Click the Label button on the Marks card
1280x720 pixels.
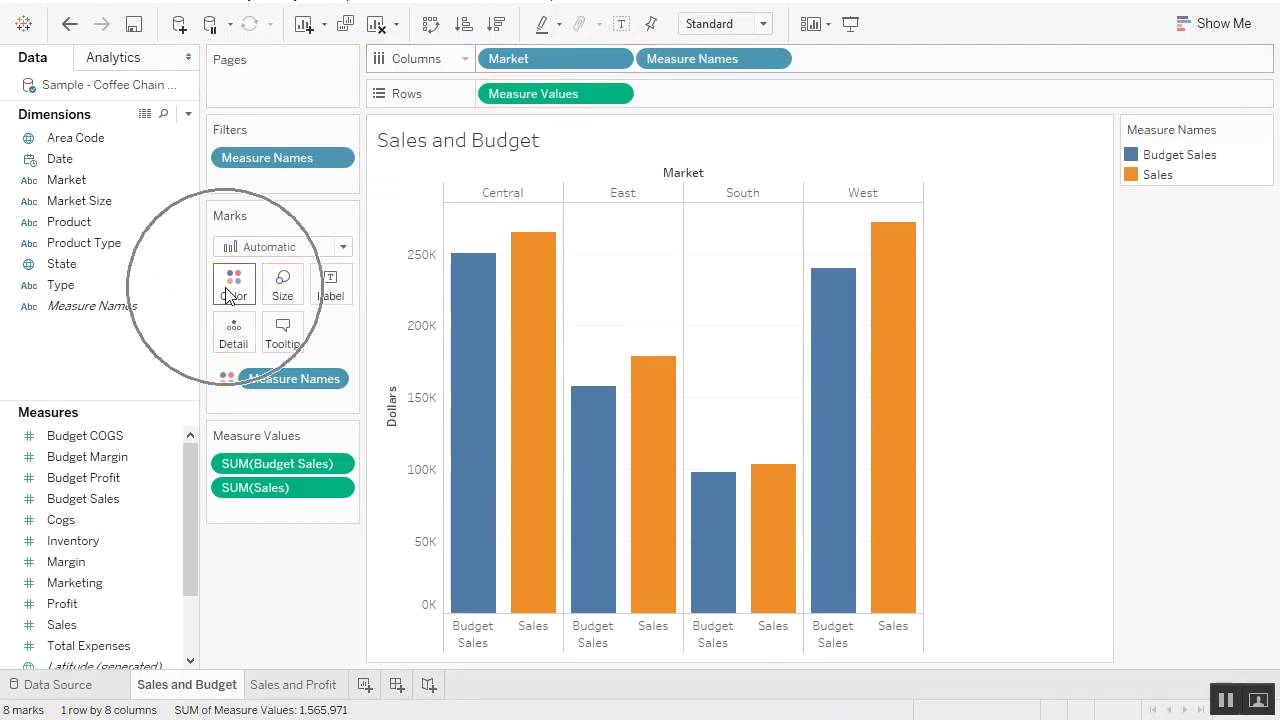coord(331,285)
